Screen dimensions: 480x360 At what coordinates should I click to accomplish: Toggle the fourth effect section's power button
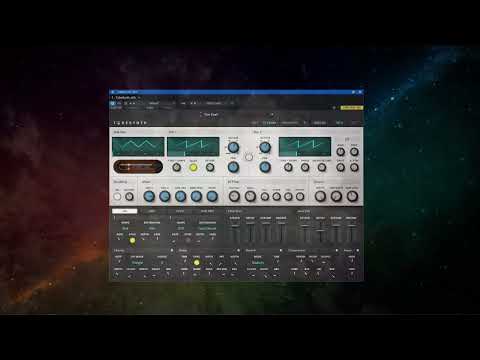[x=337, y=250]
